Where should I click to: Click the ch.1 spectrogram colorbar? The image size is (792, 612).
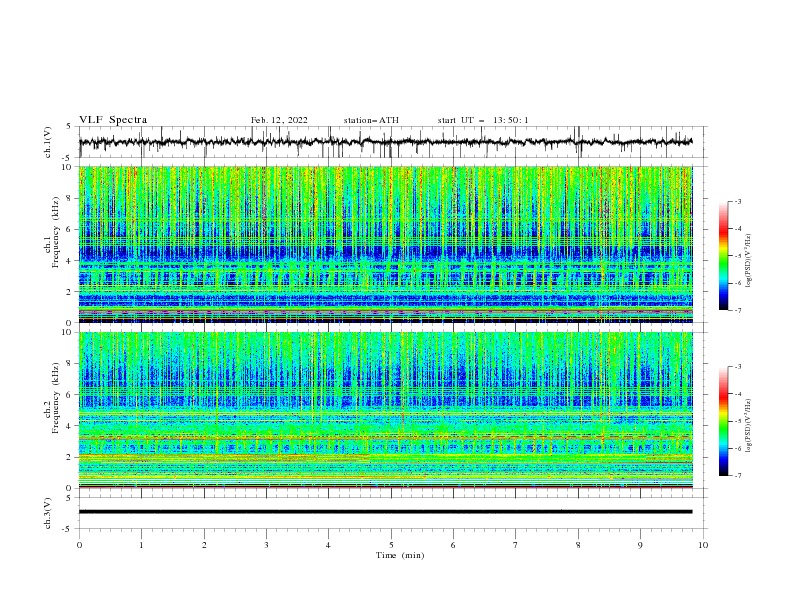pyautogui.click(x=724, y=256)
